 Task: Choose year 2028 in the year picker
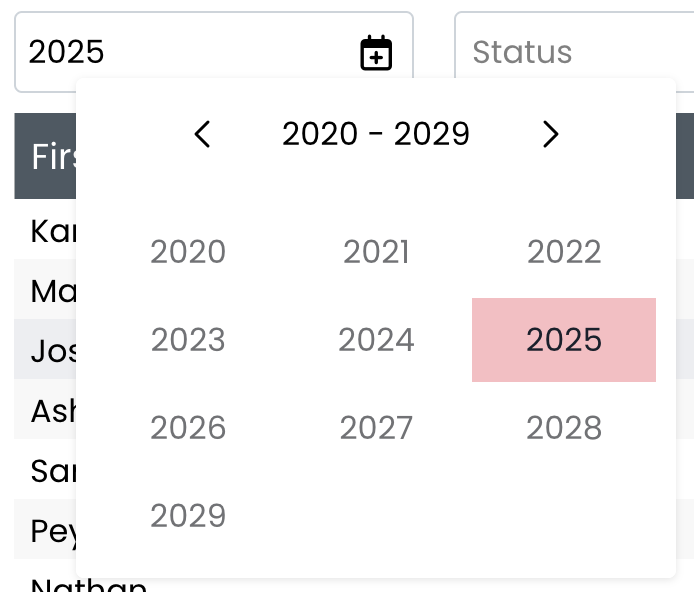point(564,428)
